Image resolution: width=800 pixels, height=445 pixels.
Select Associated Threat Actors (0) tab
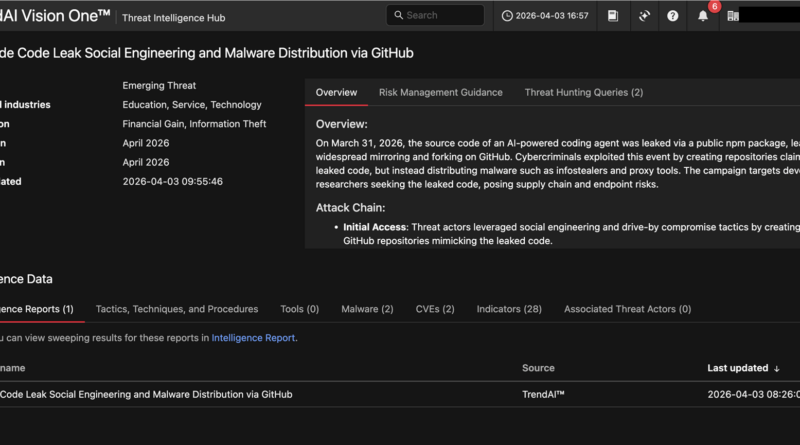click(627, 309)
